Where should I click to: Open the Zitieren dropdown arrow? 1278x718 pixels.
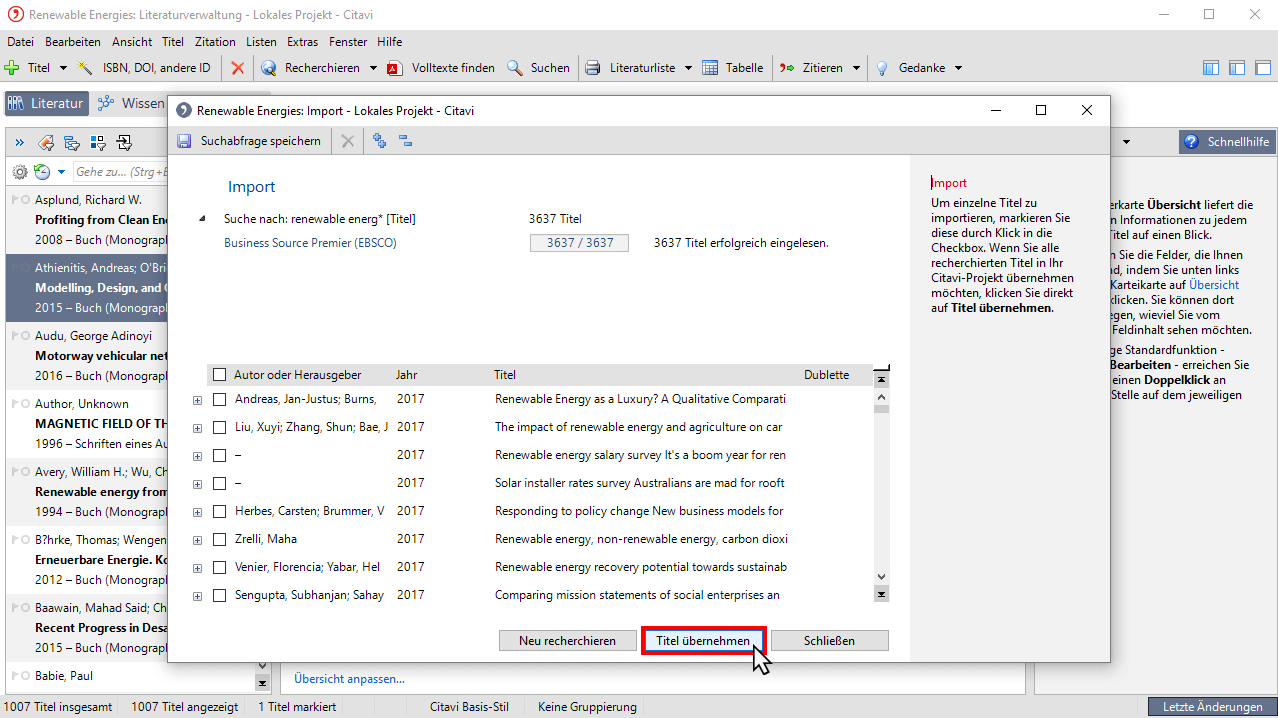(x=856, y=68)
